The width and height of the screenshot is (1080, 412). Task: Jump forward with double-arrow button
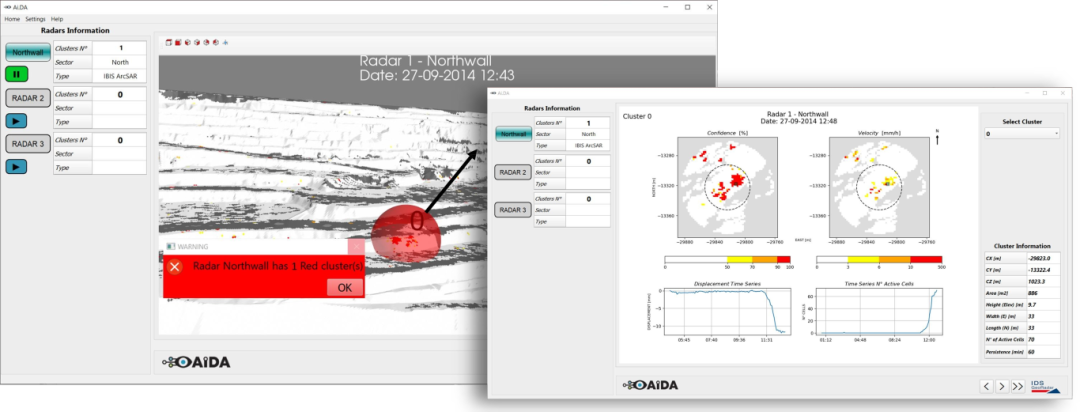click(x=1018, y=387)
